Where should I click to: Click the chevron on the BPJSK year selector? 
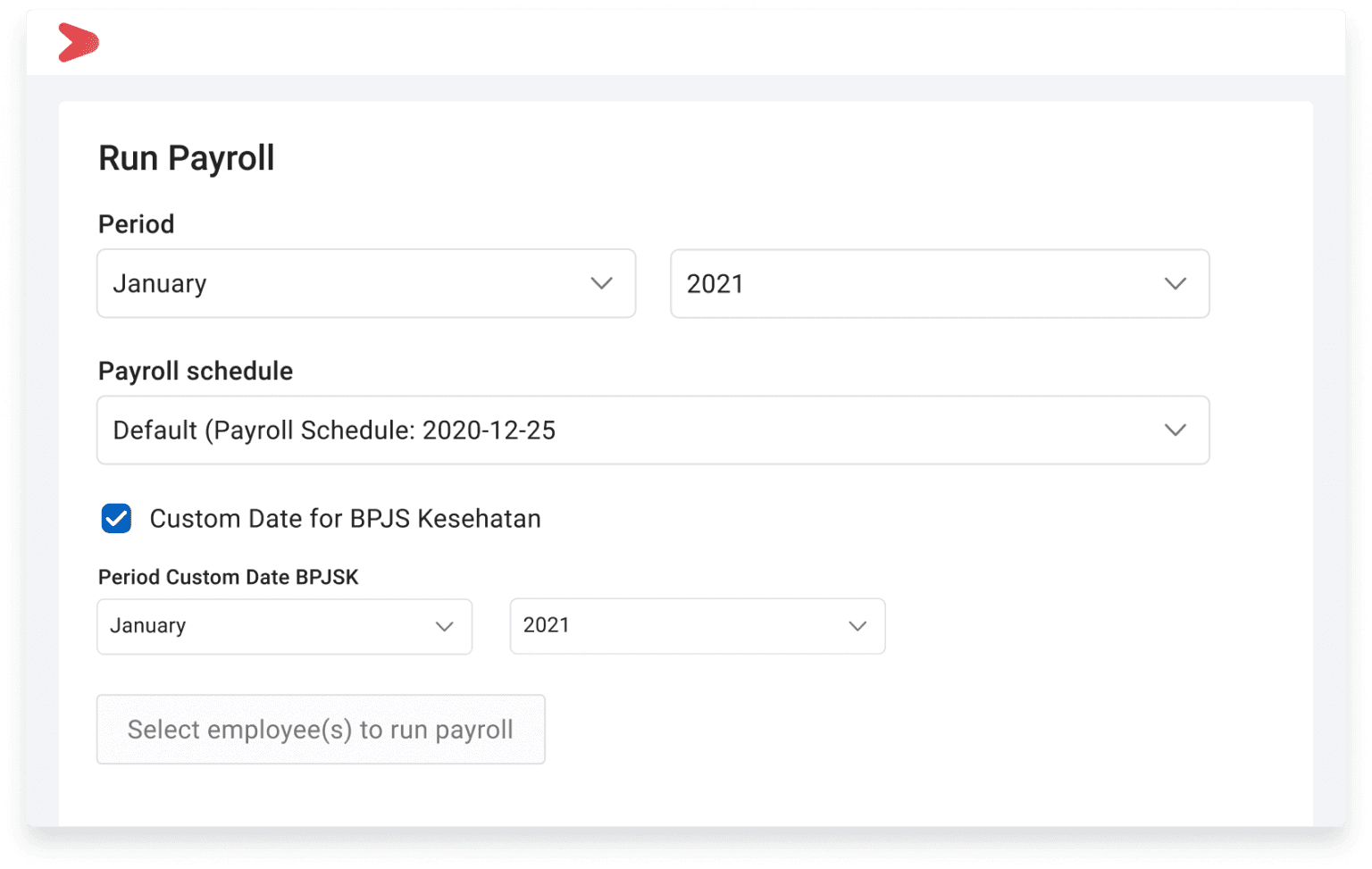pos(857,626)
